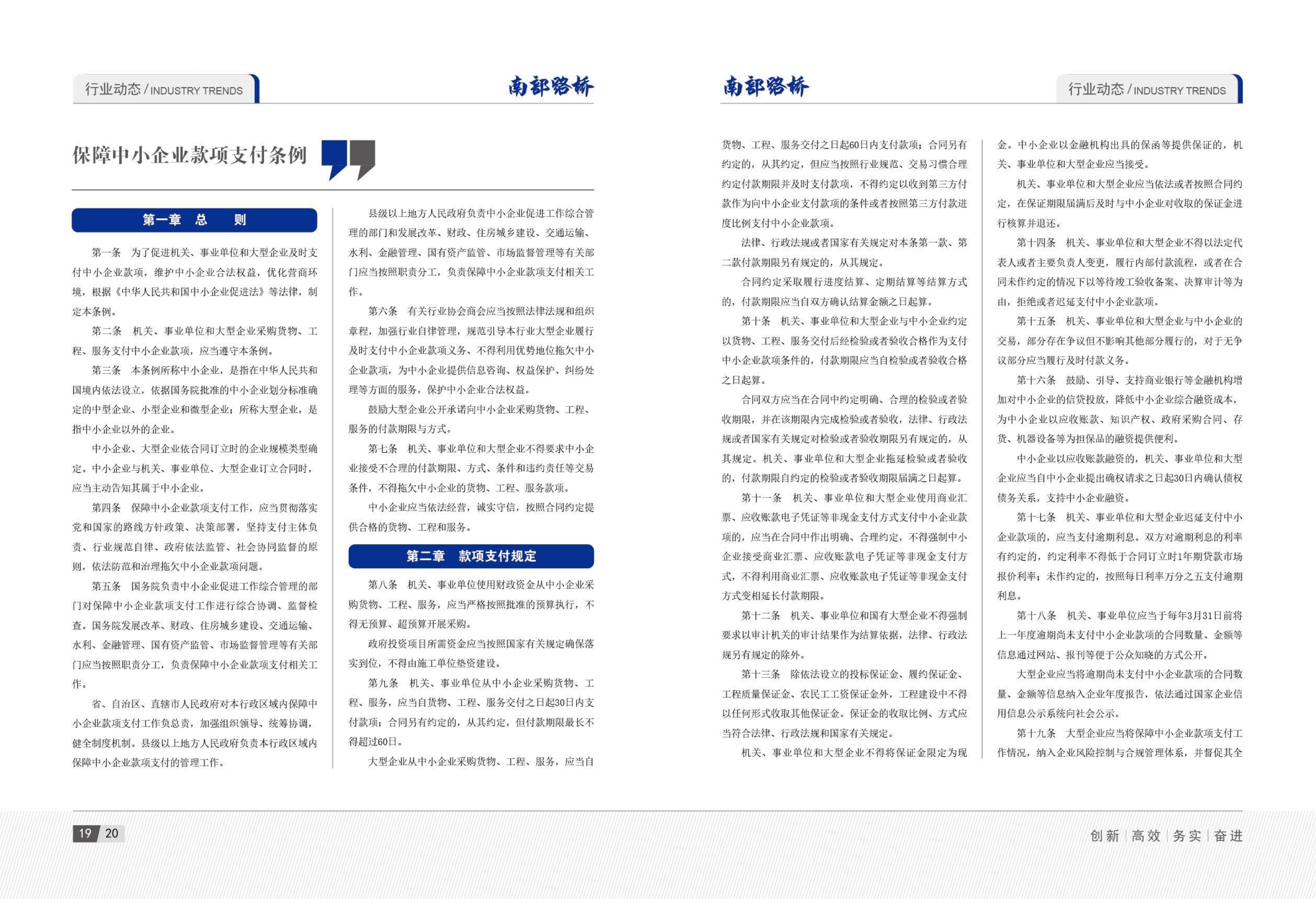Click the 第八条 article heading
The image size is (1316, 899).
coord(383,585)
